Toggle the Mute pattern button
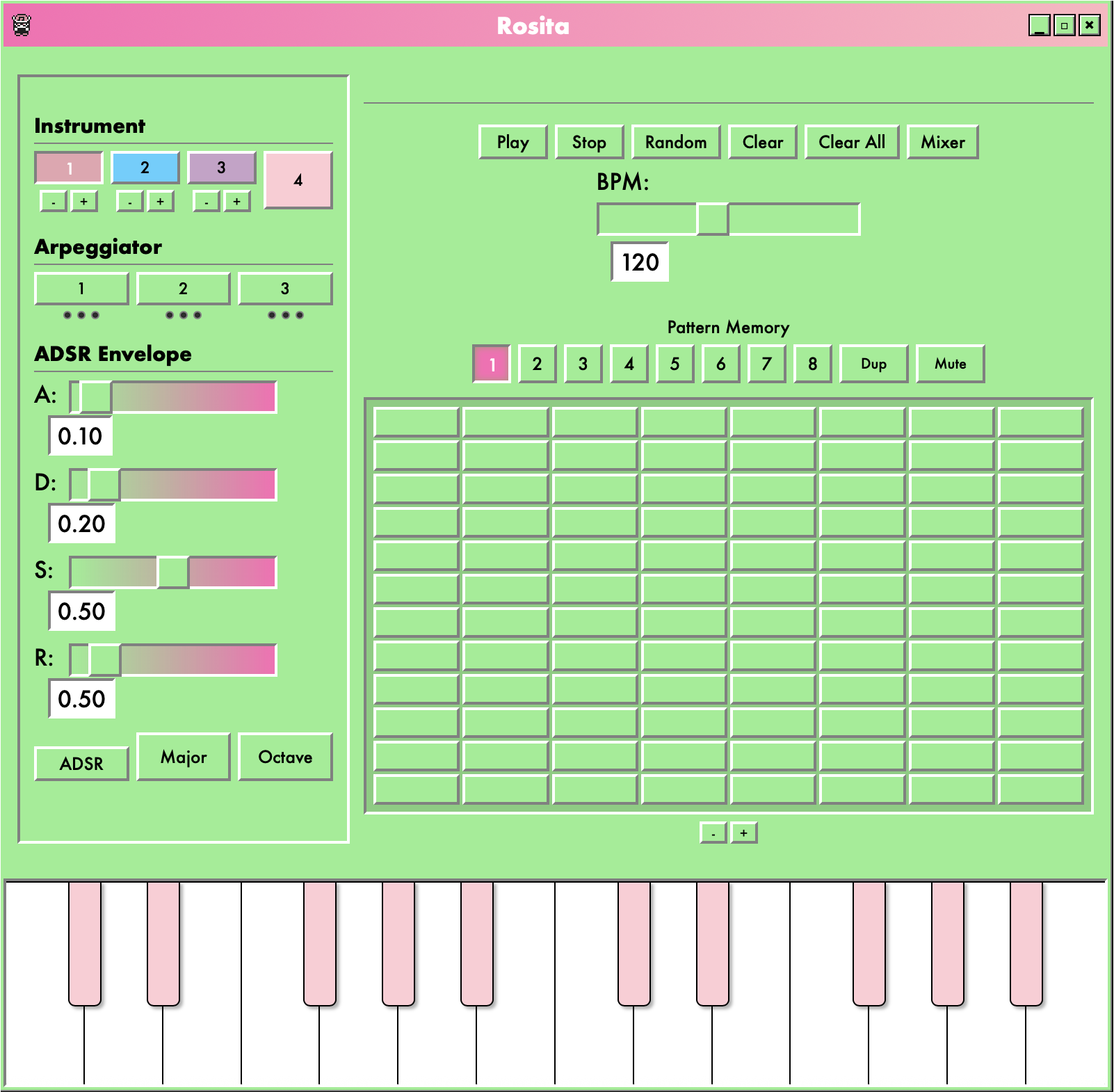This screenshot has height=1092, width=1114. point(949,364)
